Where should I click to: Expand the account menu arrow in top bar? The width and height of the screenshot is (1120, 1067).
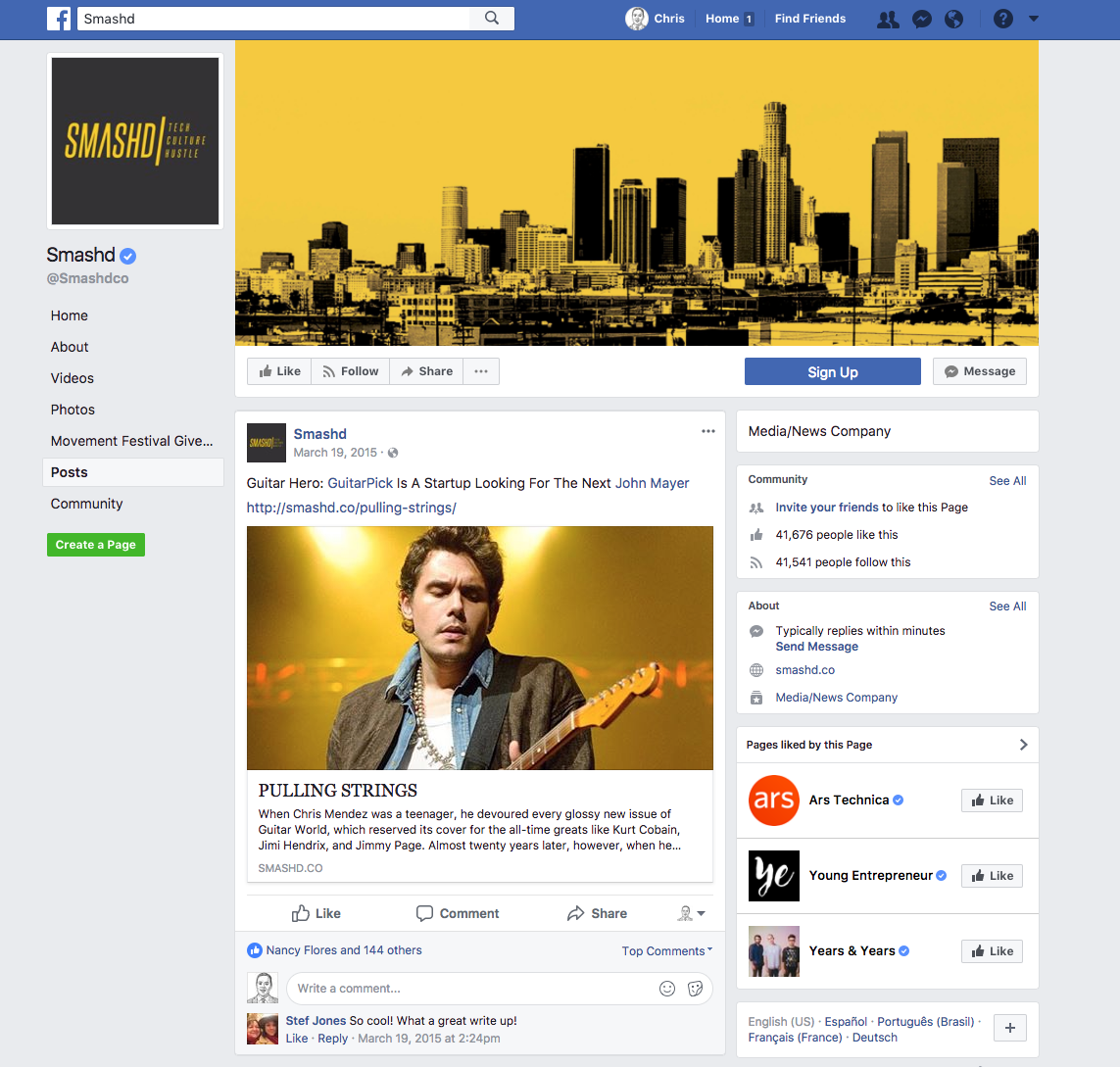pos(1034,20)
